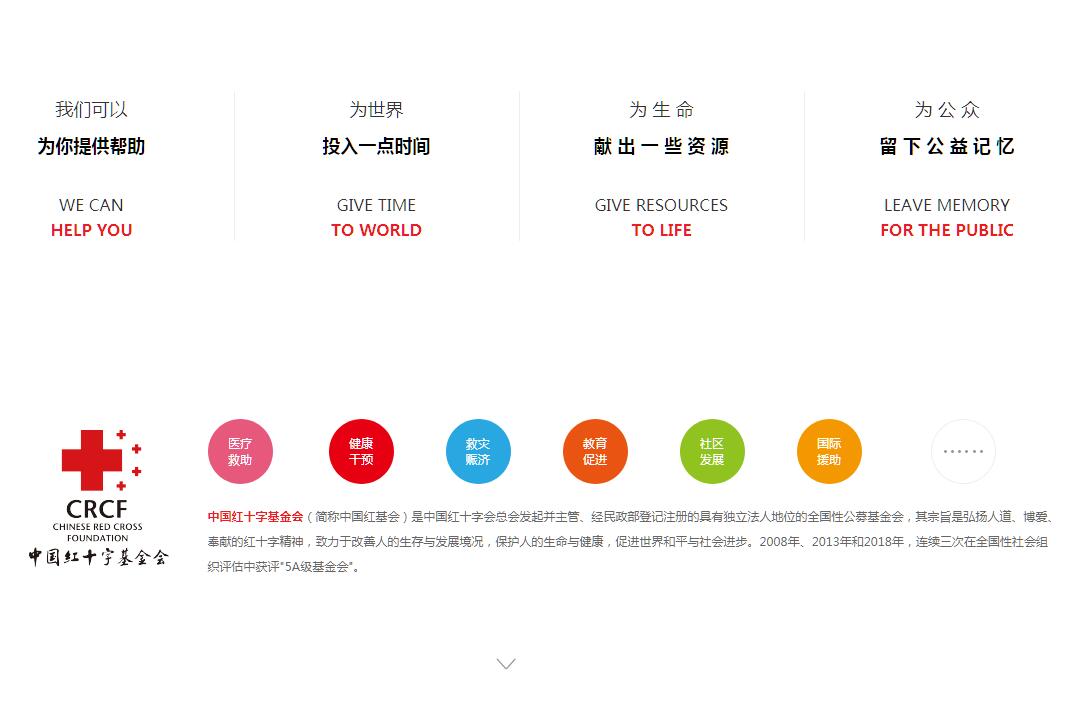This screenshot has height=704, width=1085.
Task: Click the 中国红十字基金会 calligraphy under the logo
Action: 98,557
